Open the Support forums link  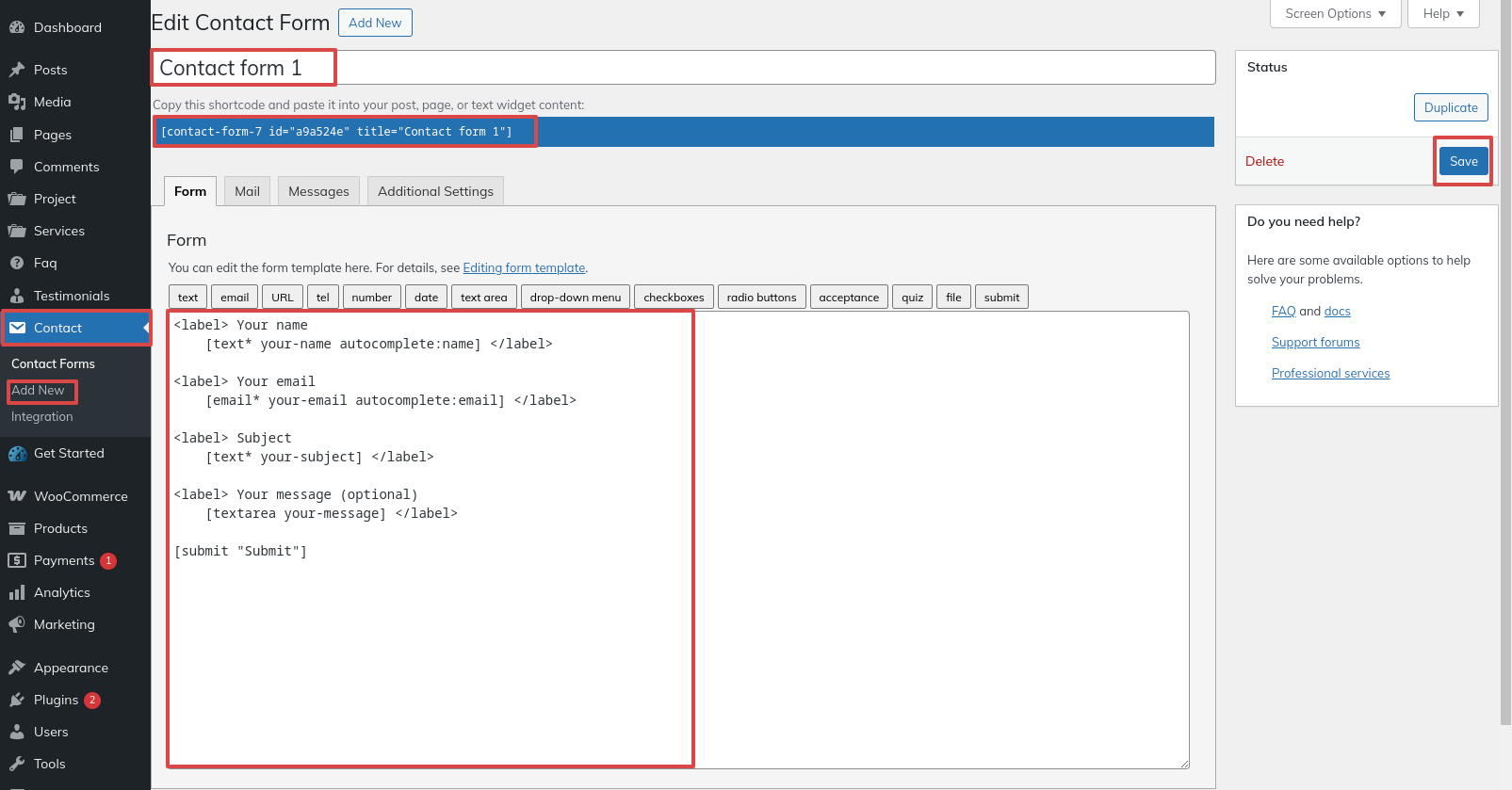(x=1315, y=342)
